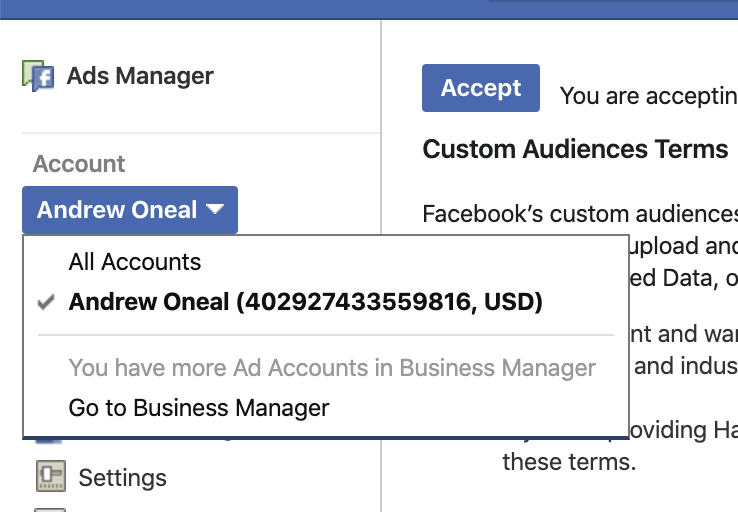Click the Ads Manager Facebook logo icon
The width and height of the screenshot is (738, 512).
pyautogui.click(x=38, y=76)
